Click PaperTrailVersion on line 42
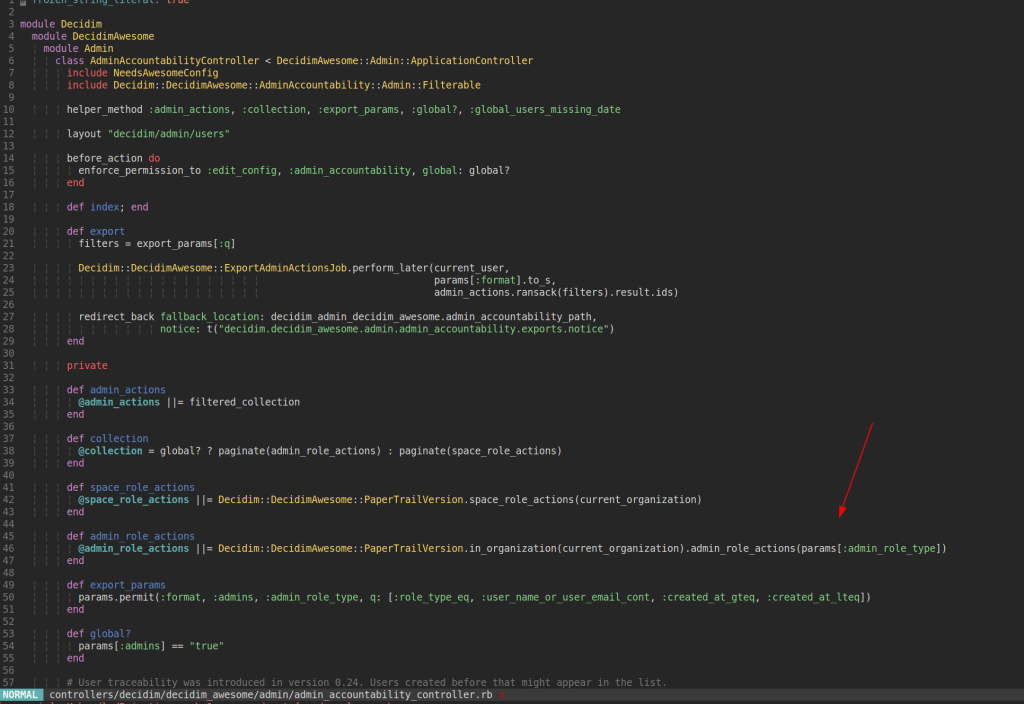Viewport: 1024px width, 704px height. (413, 500)
